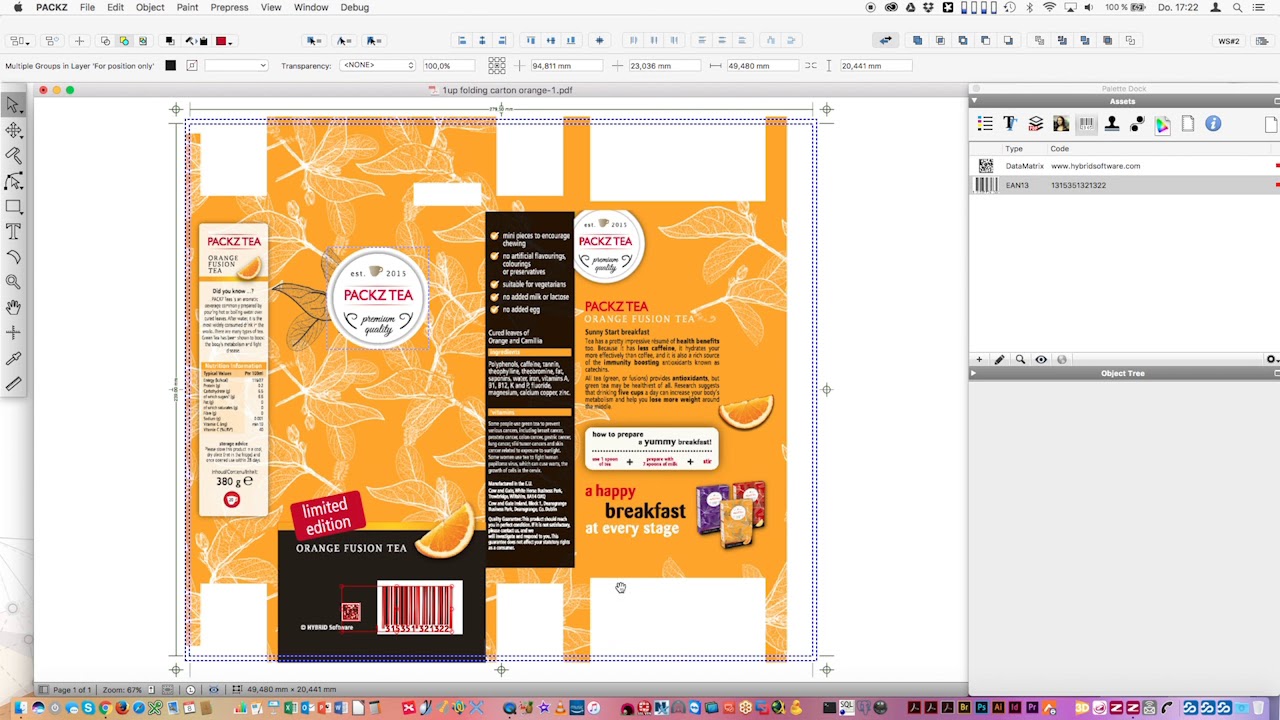Click the height field 20,441 mm
Image resolution: width=1280 pixels, height=720 pixels.
pos(876,66)
